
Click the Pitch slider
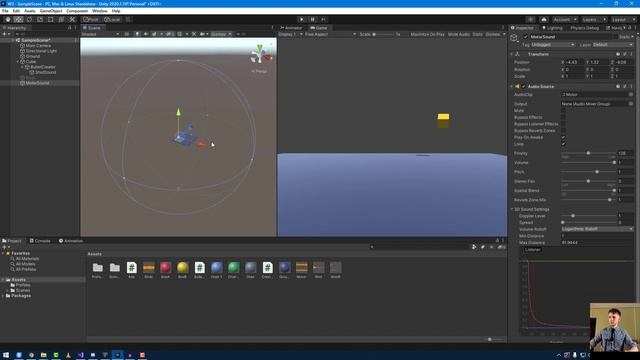588,172
